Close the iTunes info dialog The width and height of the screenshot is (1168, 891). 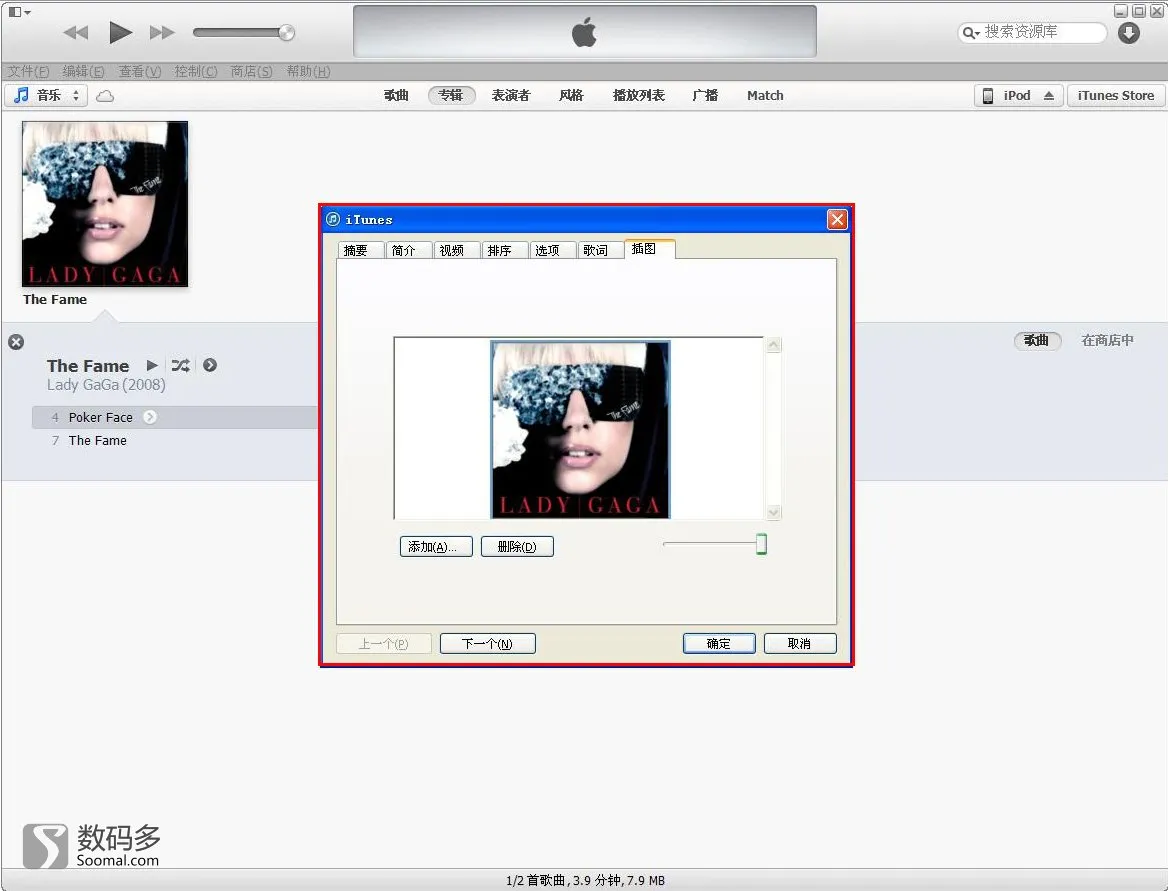tap(837, 219)
